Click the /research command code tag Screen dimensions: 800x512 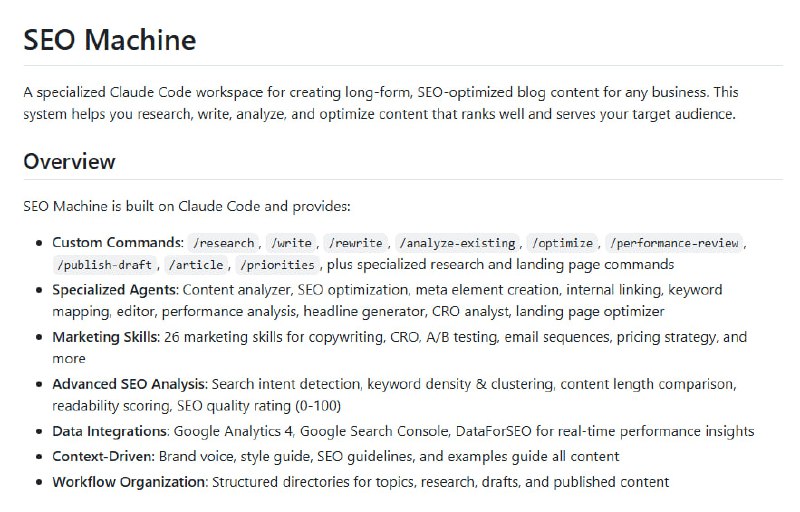[226, 243]
